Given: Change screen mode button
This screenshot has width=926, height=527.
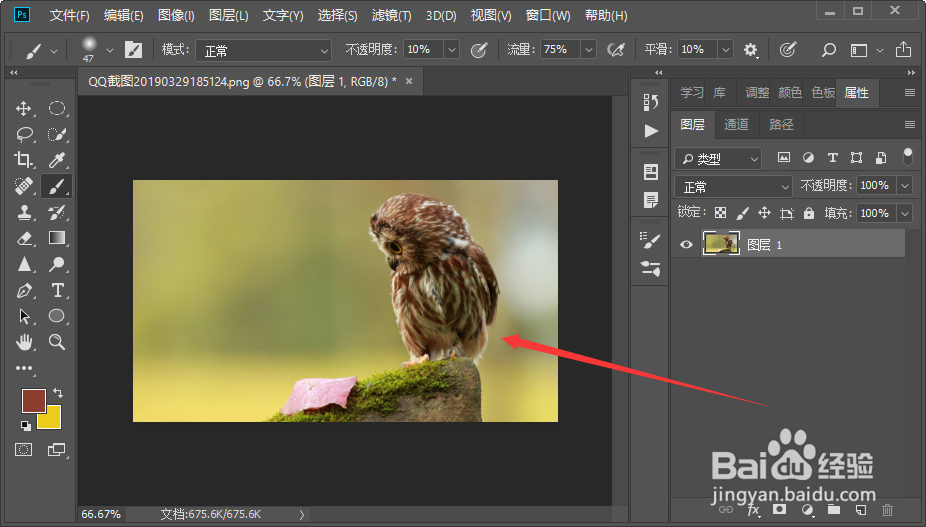Looking at the screenshot, I should 57,450.
